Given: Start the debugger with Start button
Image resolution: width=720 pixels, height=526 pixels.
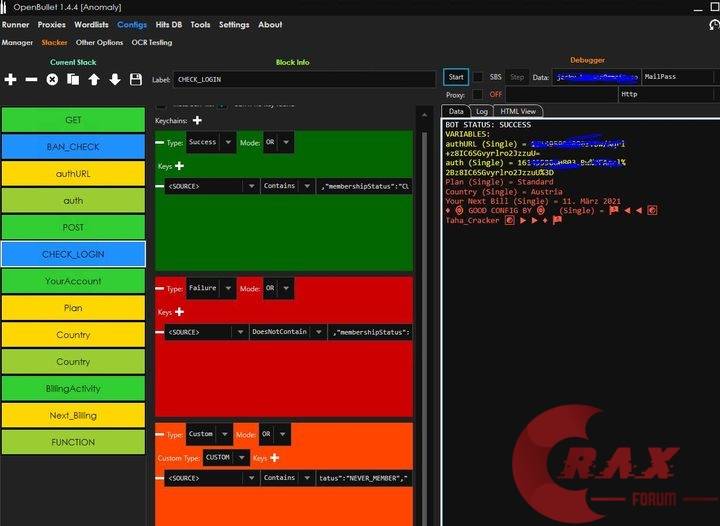Looking at the screenshot, I should 456,77.
